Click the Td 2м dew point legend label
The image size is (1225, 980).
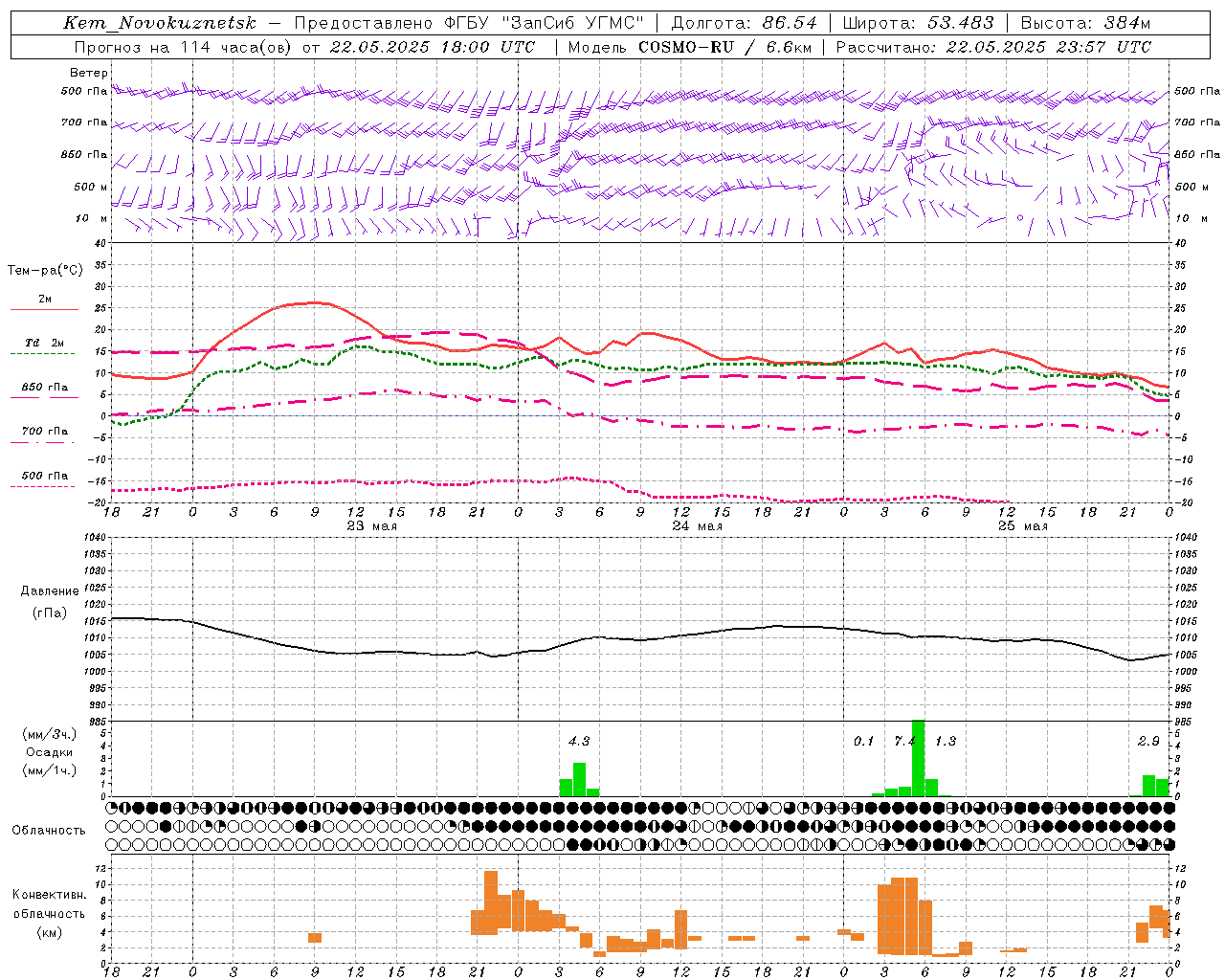(x=44, y=343)
